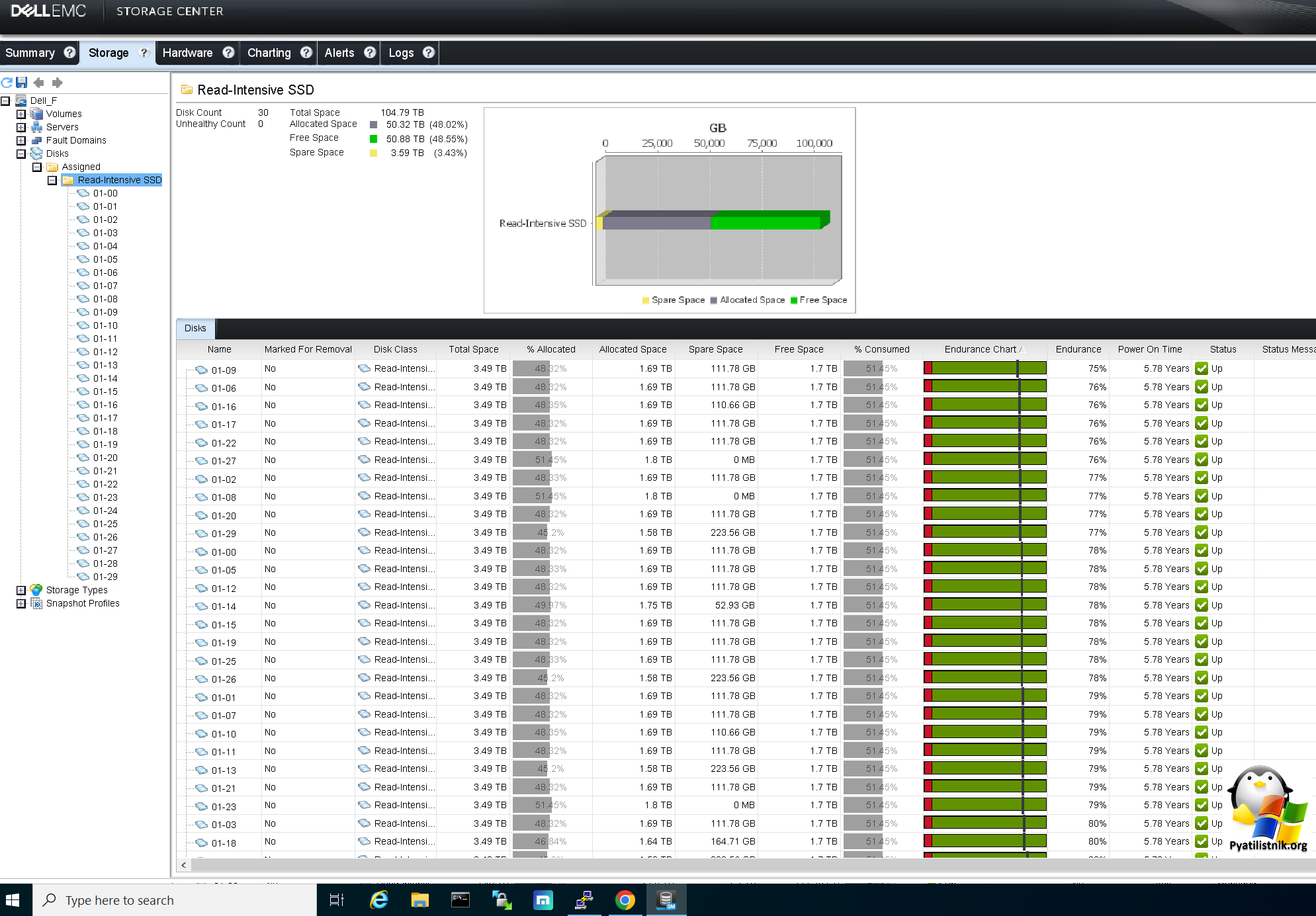Go forward with right arrow icon
The width and height of the screenshot is (1316, 916).
[x=57, y=83]
